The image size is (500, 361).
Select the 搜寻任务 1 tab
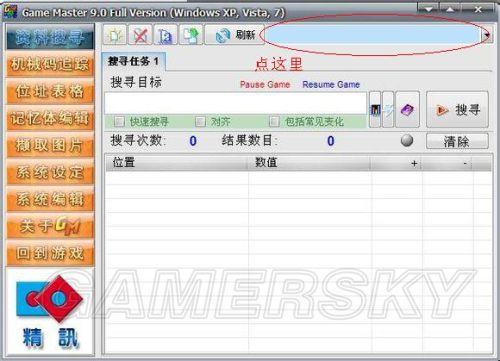click(x=133, y=61)
